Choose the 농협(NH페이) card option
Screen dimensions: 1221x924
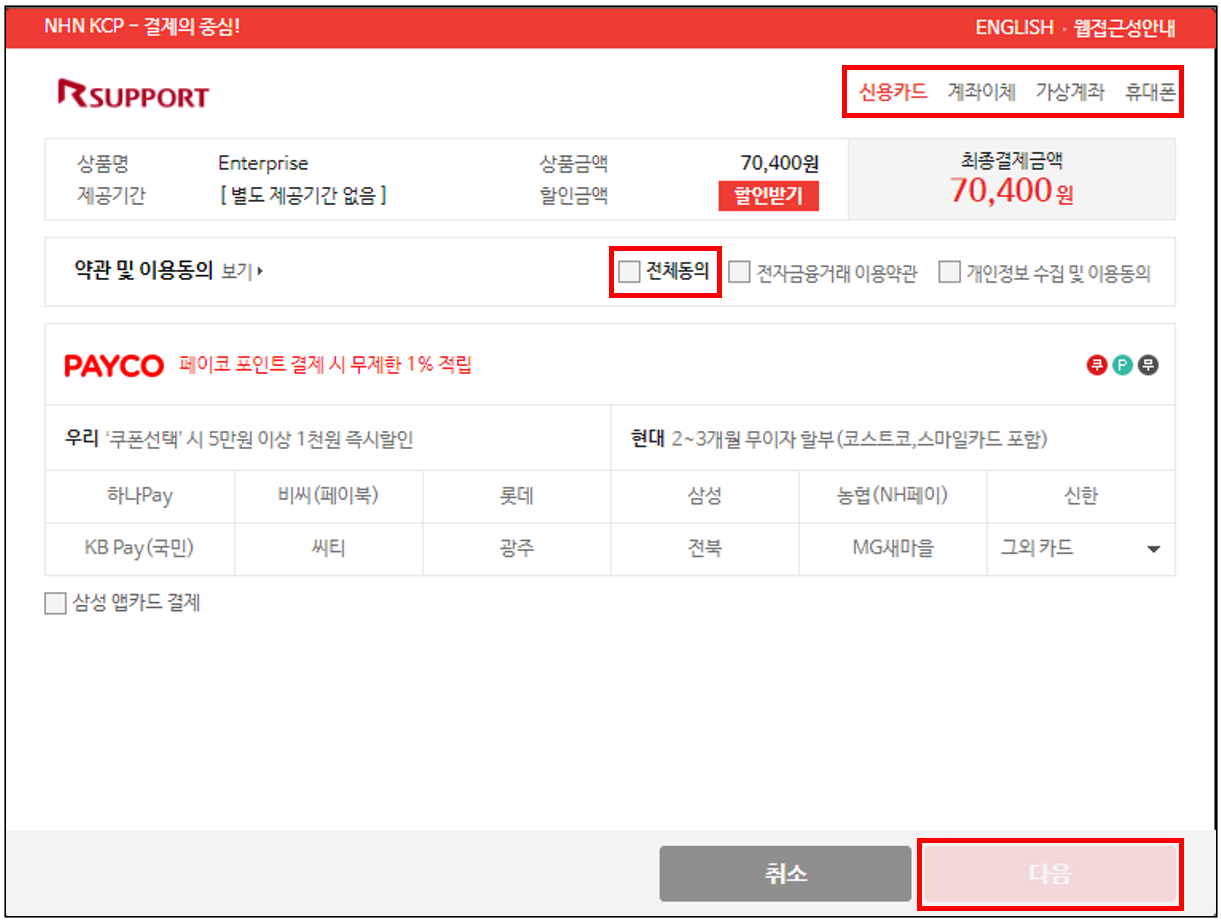pos(893,496)
